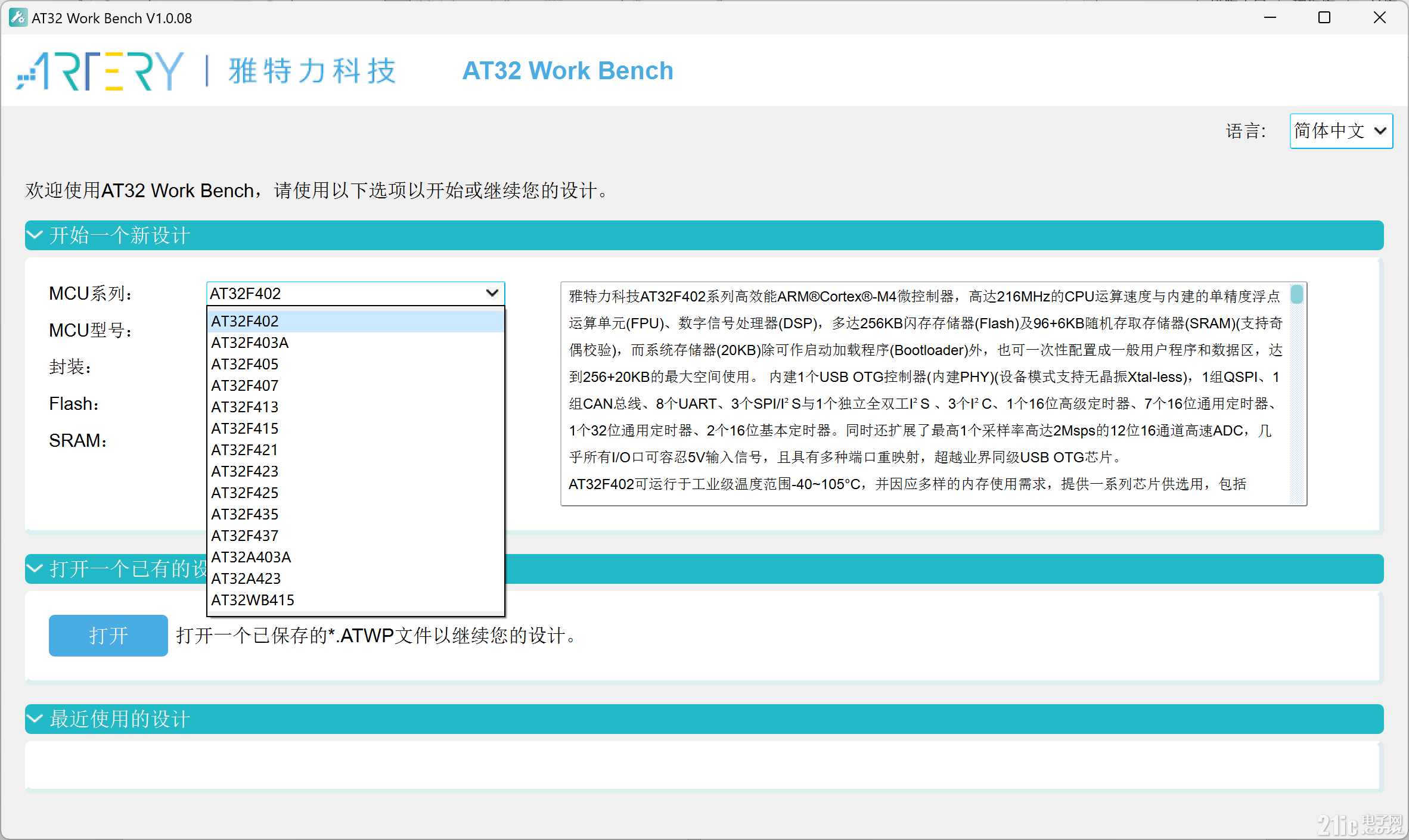
Task: Collapse the 打开一个已有的设计 section chevron
Action: 36,569
